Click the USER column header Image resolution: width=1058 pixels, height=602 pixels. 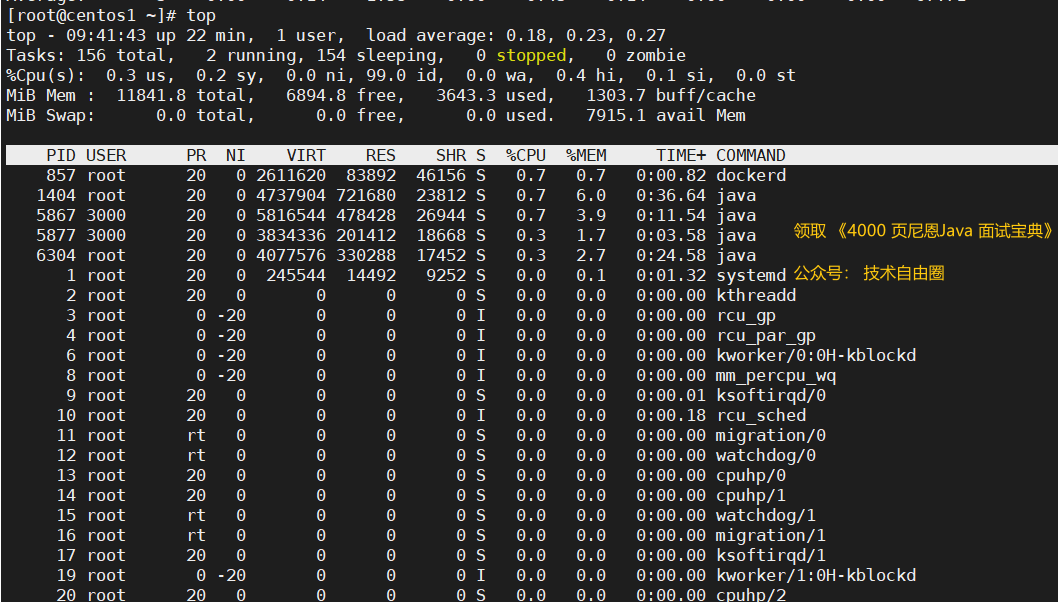pyautogui.click(x=106, y=155)
